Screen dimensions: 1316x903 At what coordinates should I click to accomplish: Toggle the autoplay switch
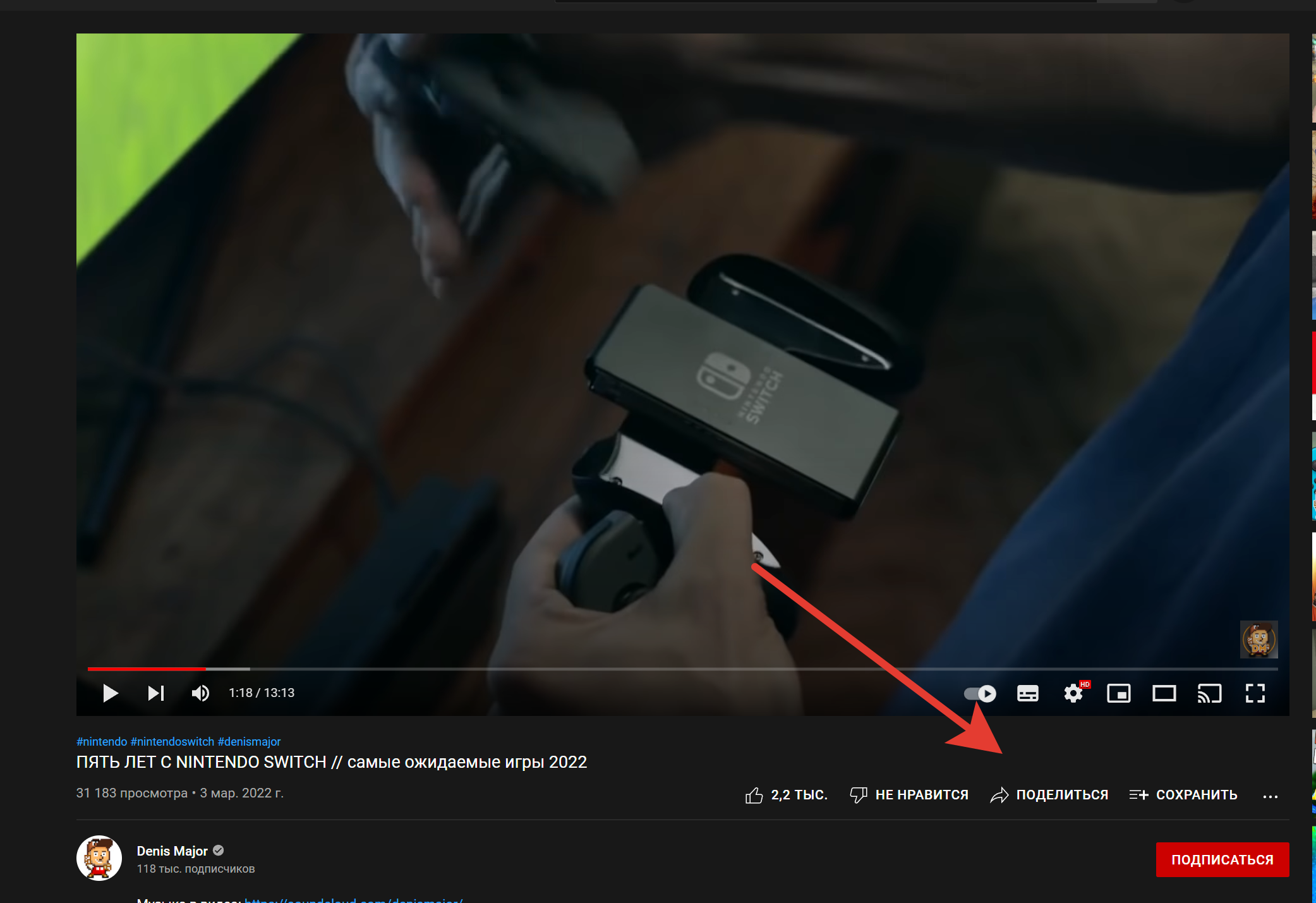[x=980, y=694]
